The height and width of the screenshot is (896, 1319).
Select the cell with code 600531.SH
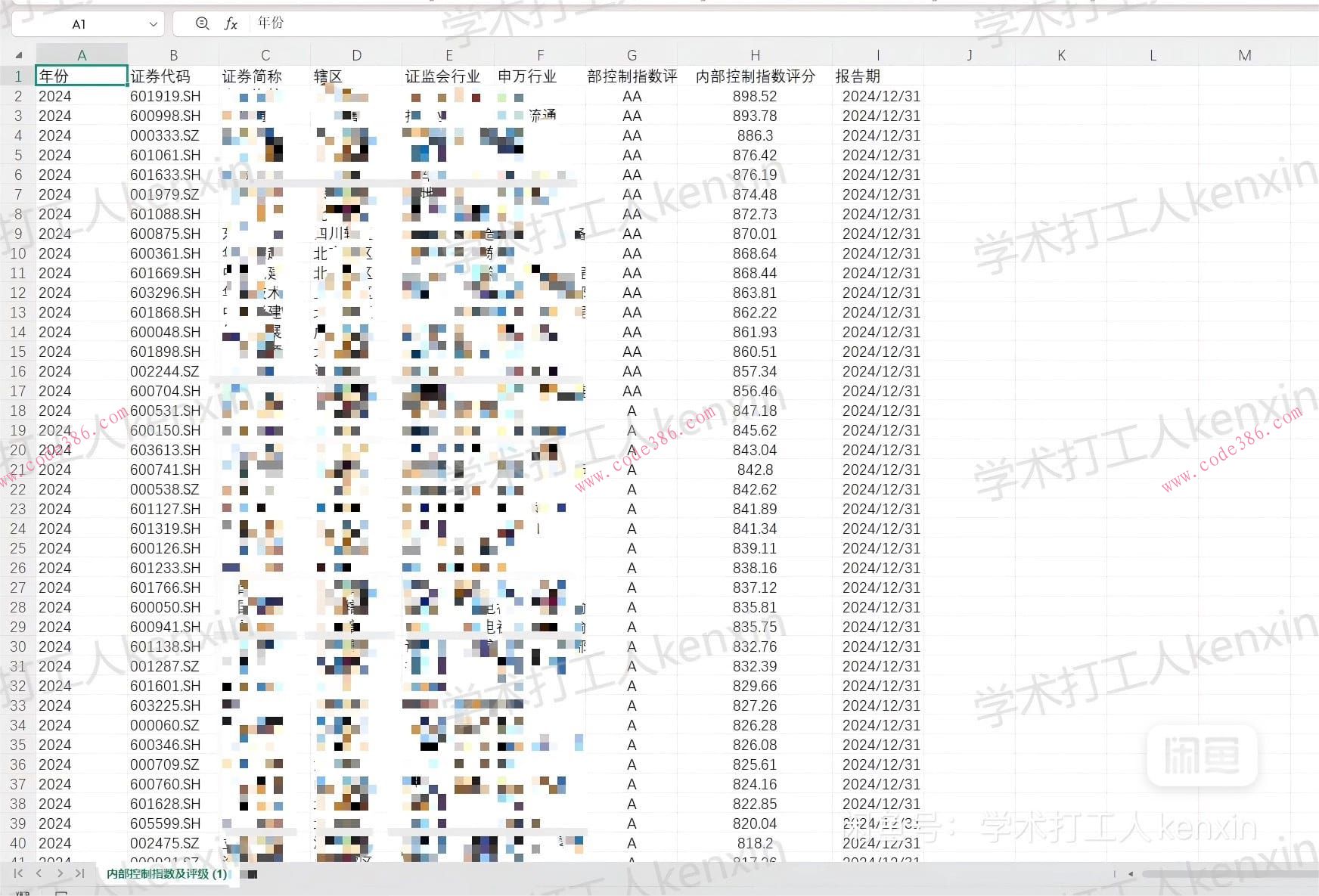[173, 411]
